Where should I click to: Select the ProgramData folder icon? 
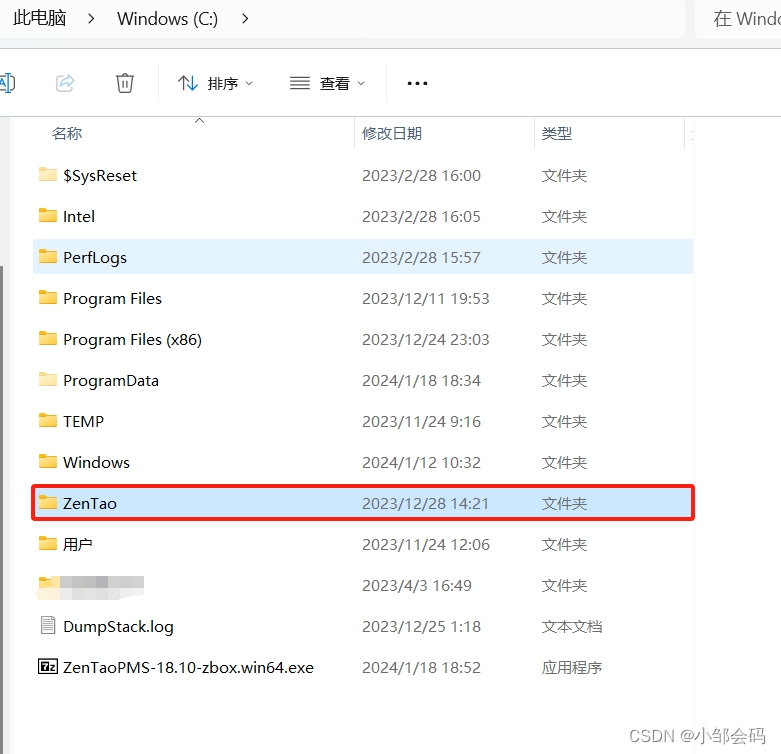pos(48,379)
